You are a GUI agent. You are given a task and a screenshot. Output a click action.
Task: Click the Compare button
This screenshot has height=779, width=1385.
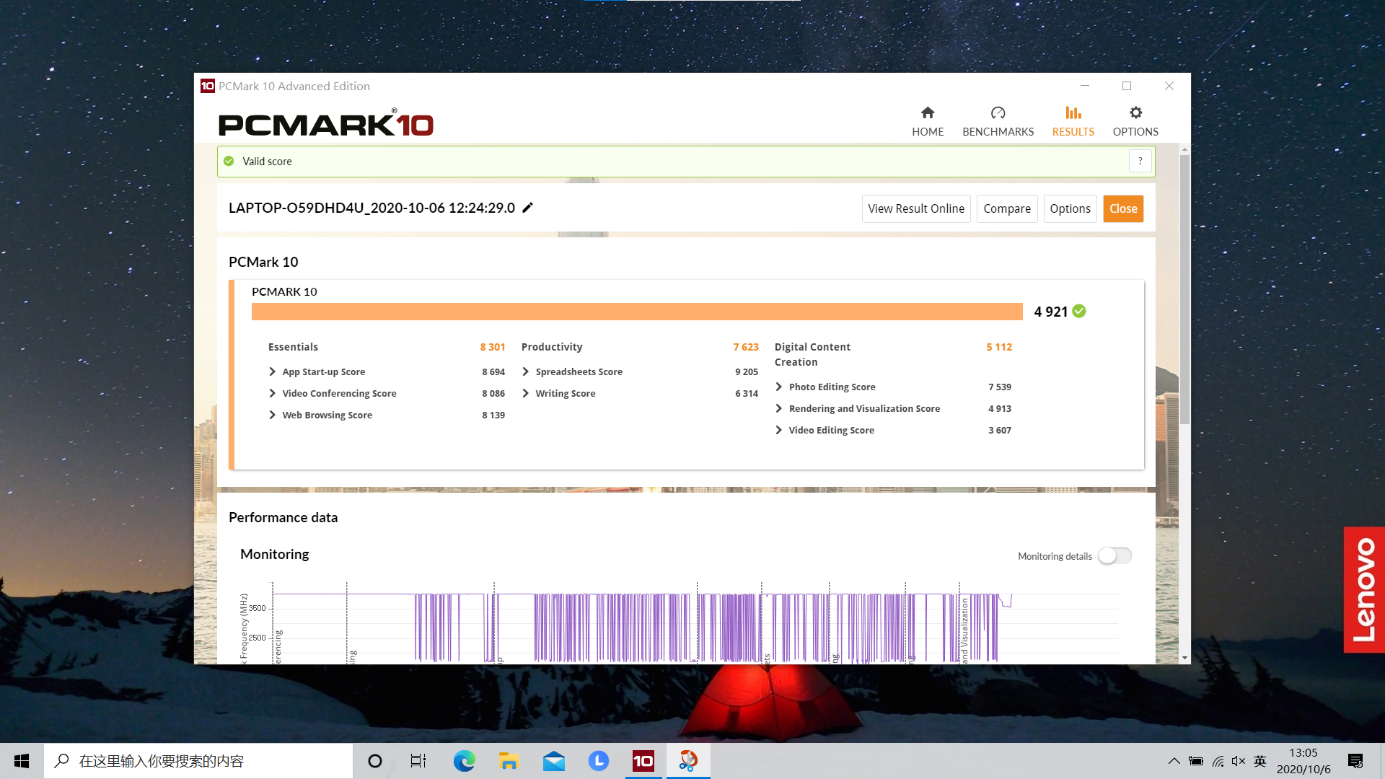click(x=1007, y=209)
